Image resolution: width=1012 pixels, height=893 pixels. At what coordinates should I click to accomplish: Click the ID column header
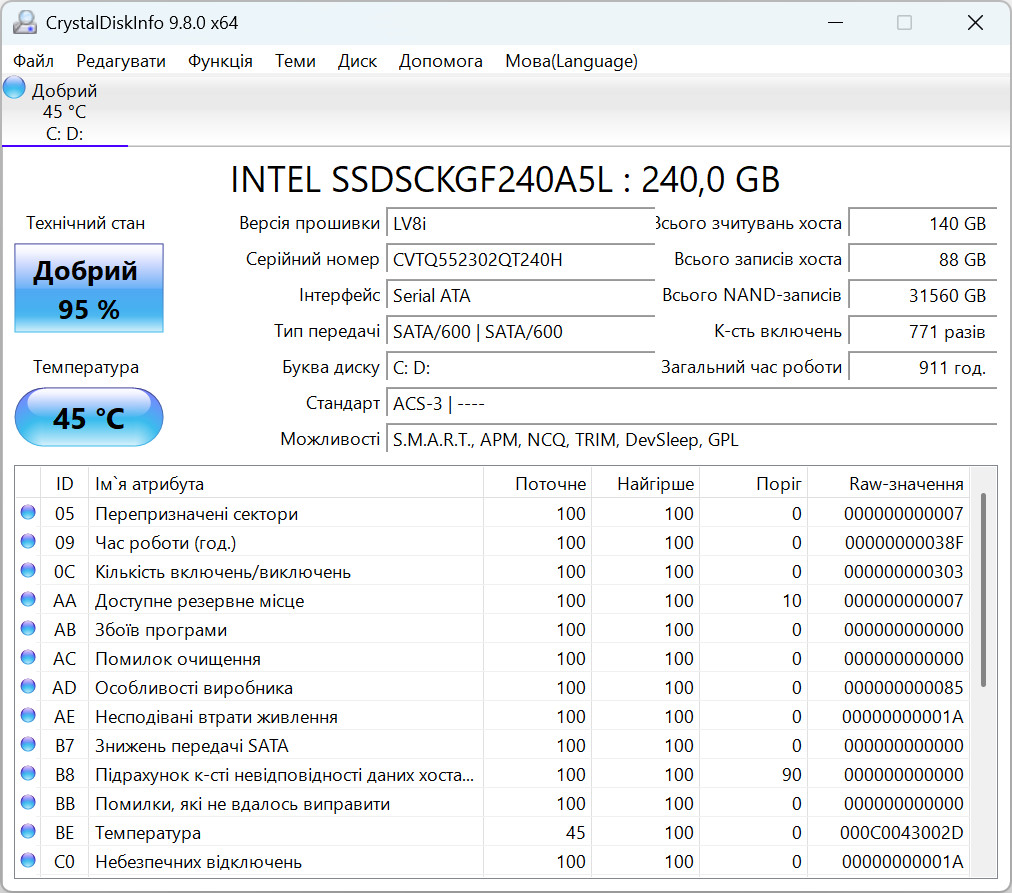click(65, 483)
